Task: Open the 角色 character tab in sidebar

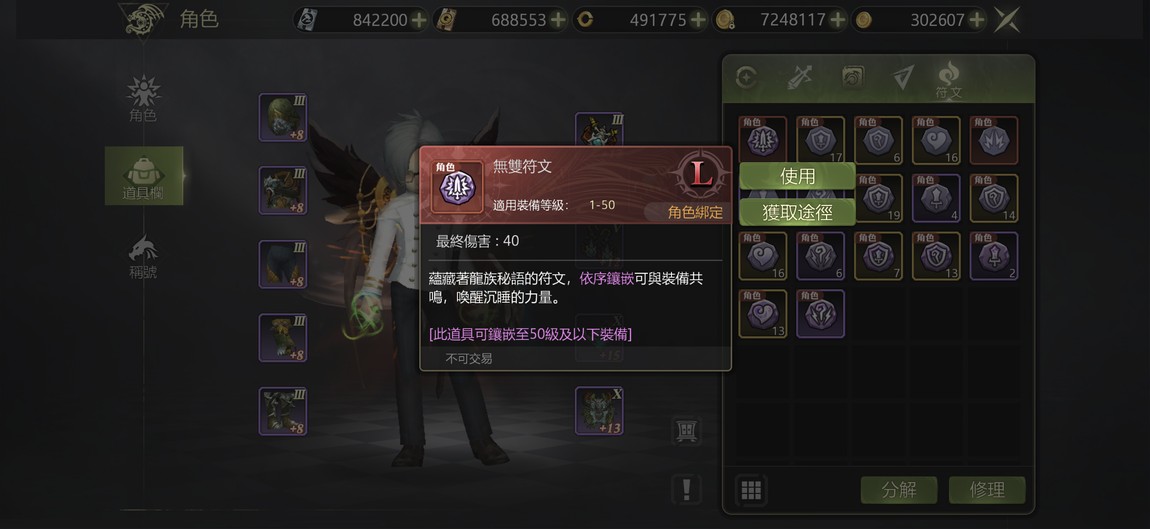Action: pyautogui.click(x=143, y=98)
